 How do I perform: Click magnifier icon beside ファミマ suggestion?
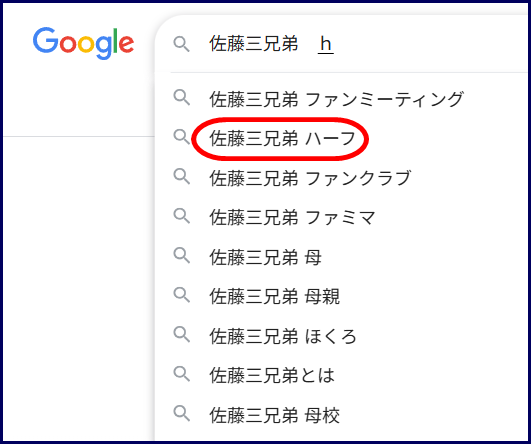coord(182,216)
